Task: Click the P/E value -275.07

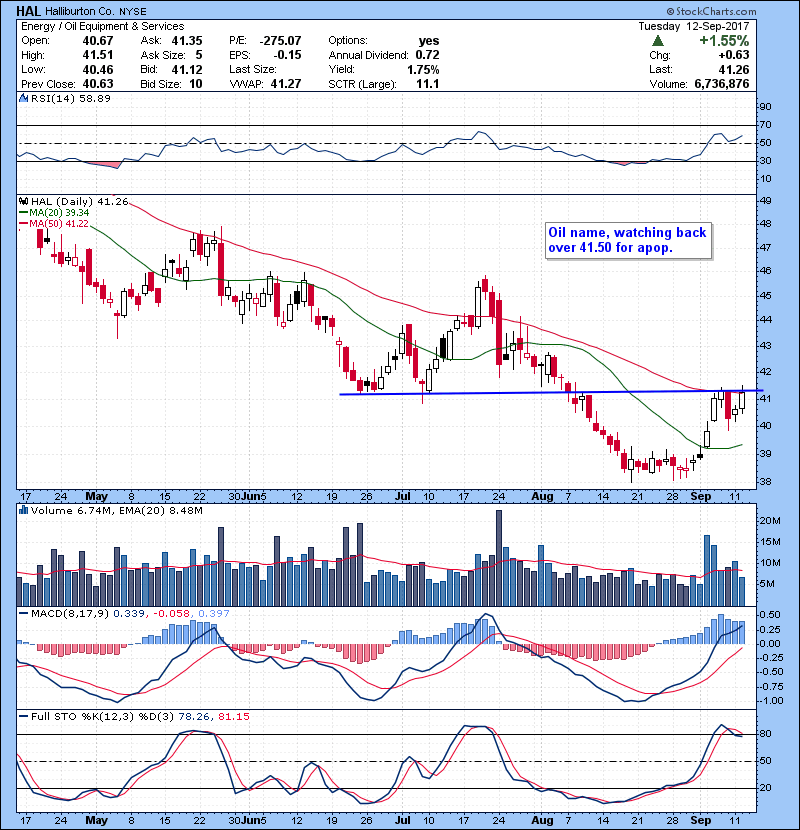Action: point(281,41)
